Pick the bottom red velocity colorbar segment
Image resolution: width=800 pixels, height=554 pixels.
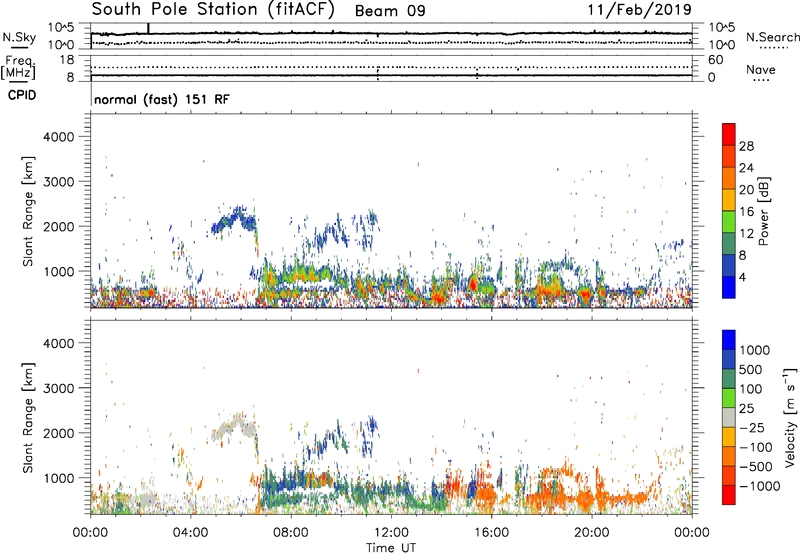coord(729,495)
